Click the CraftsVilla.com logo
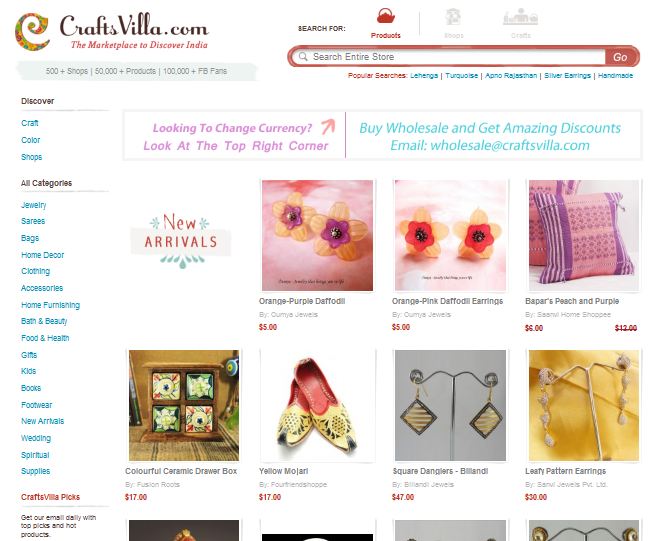This screenshot has height=541, width=666. [x=112, y=31]
